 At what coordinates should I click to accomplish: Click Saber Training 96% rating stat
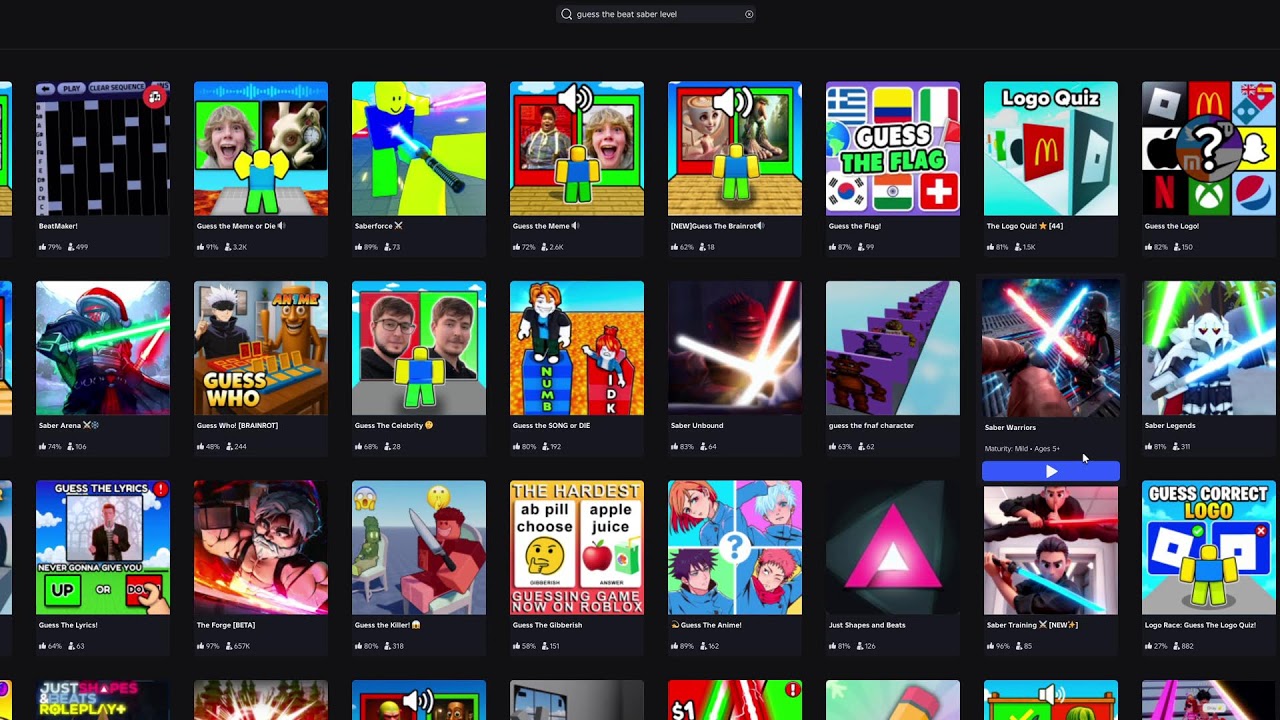[x=999, y=647]
